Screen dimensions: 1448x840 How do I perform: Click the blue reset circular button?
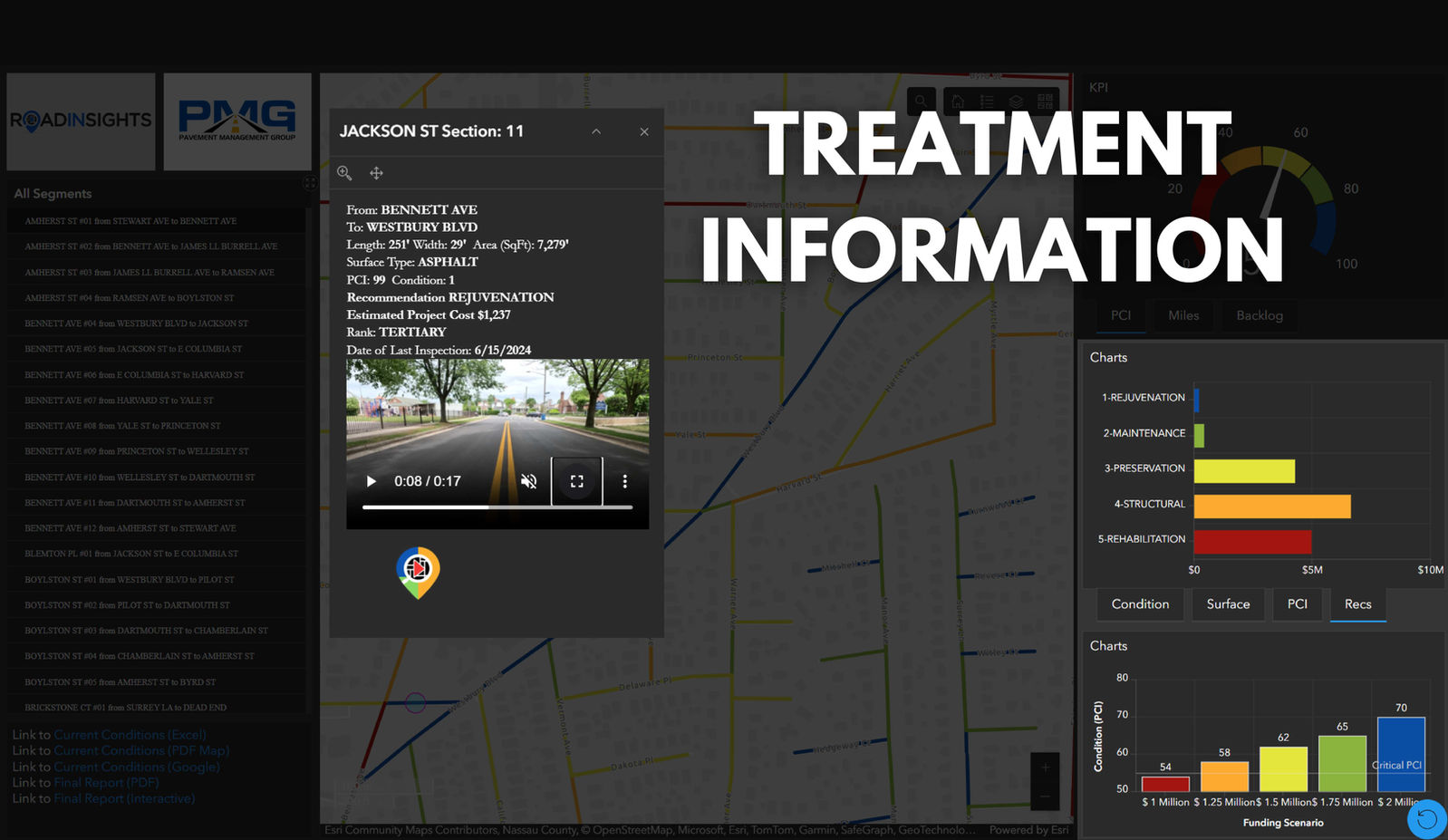1427,819
